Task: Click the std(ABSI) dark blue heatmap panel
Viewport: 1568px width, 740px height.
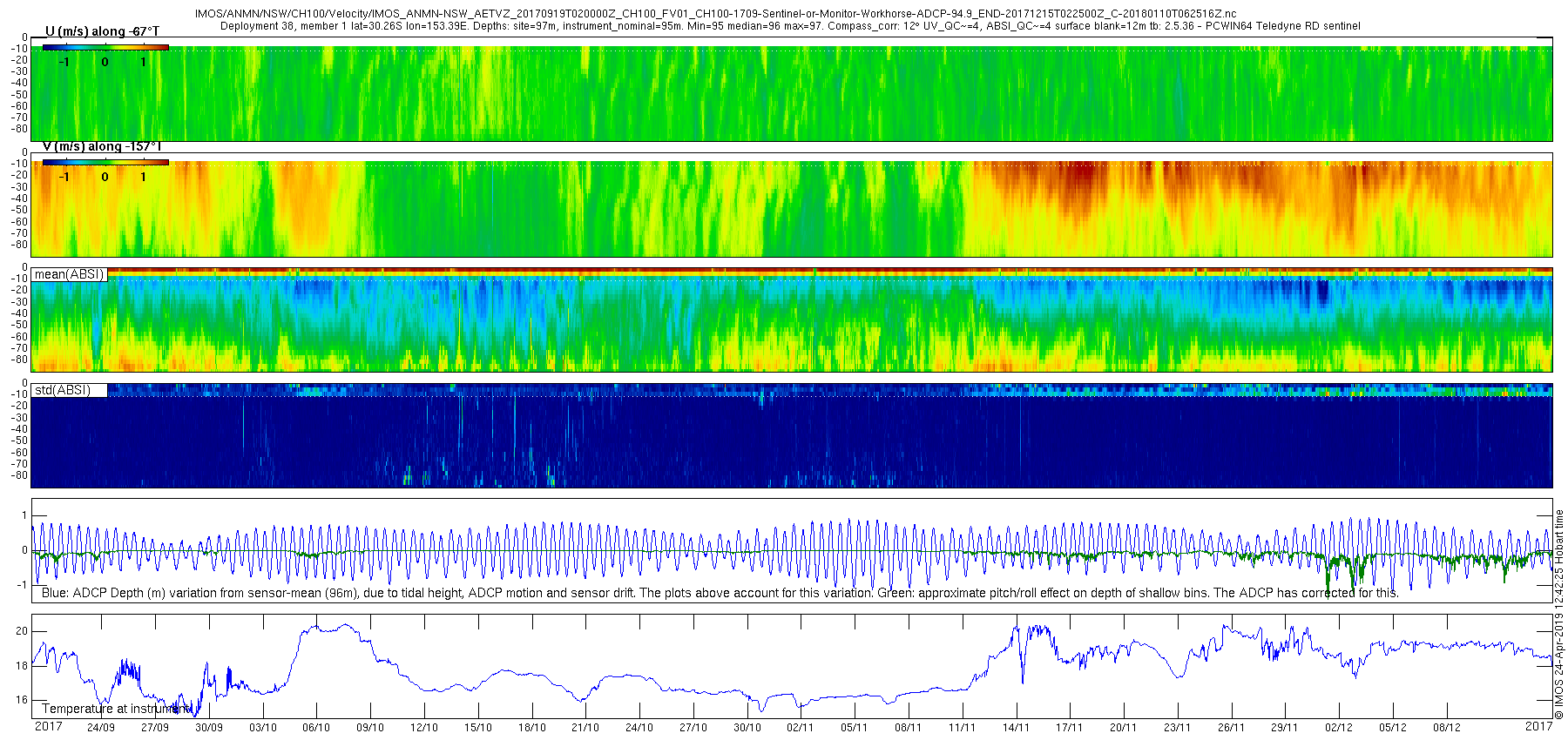Action: tap(792, 435)
